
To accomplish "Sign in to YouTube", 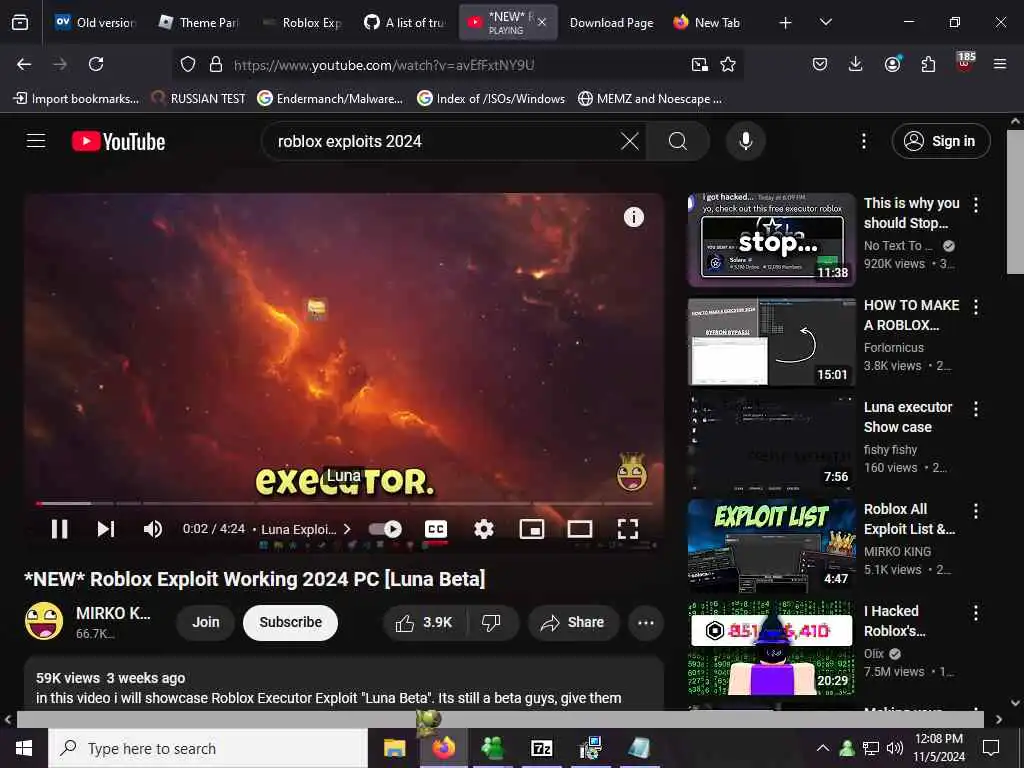I will [941, 141].
